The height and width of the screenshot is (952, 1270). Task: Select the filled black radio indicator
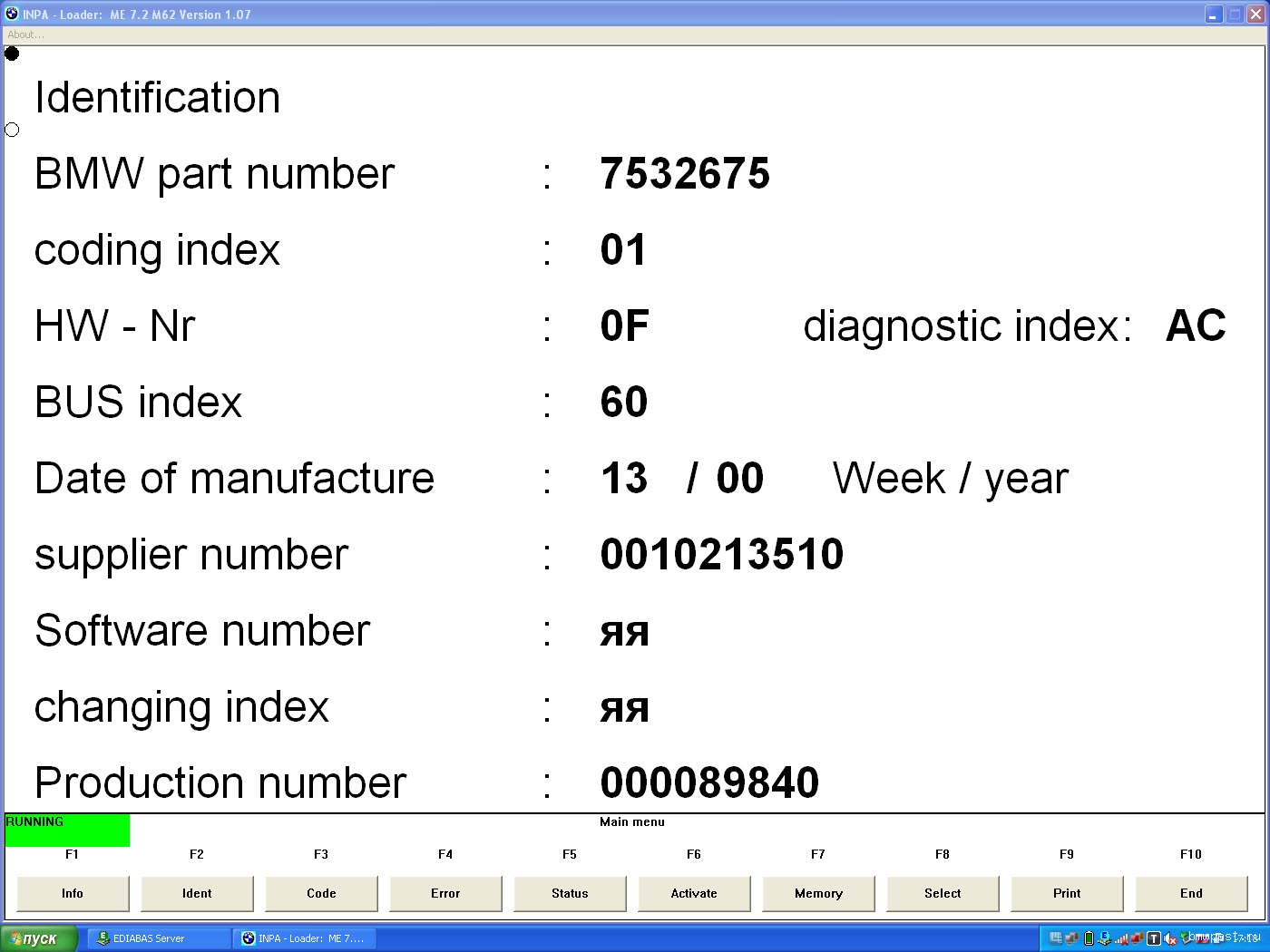(x=12, y=53)
